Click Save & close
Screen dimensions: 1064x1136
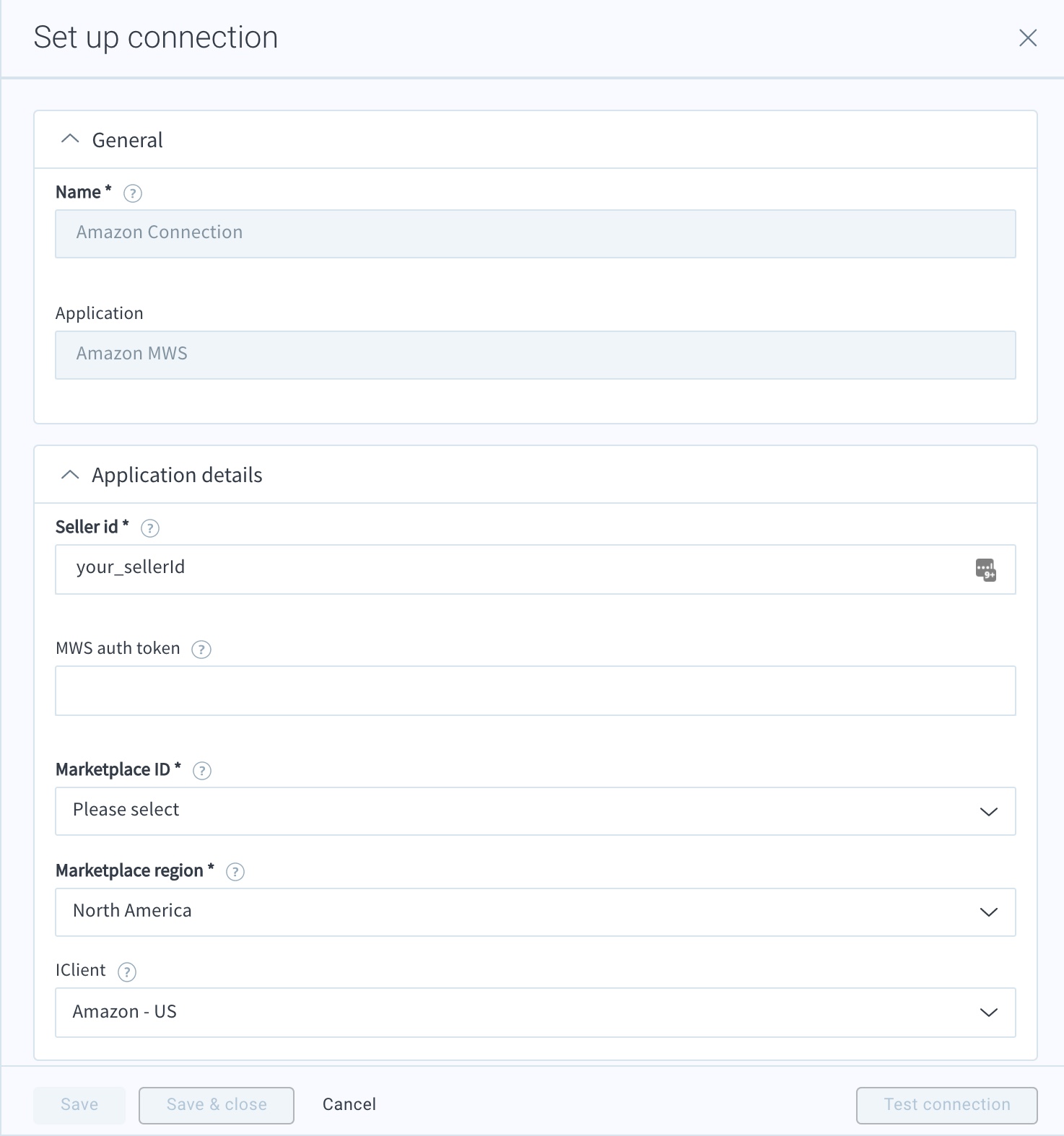coord(216,1104)
